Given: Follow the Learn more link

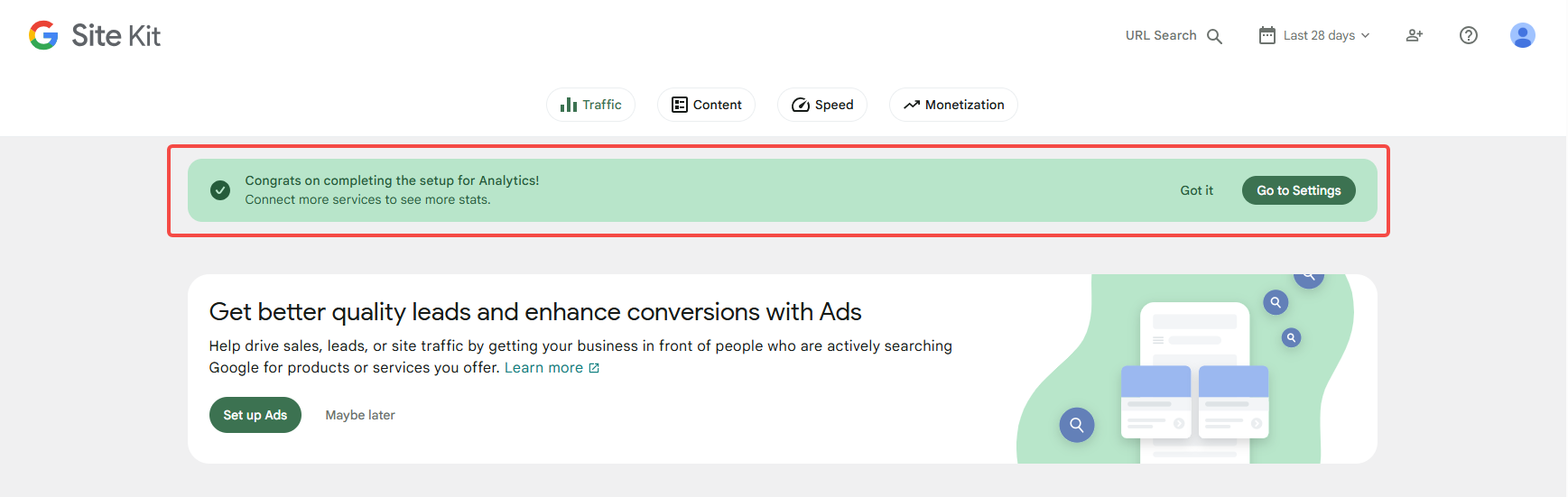Looking at the screenshot, I should pyautogui.click(x=543, y=368).
